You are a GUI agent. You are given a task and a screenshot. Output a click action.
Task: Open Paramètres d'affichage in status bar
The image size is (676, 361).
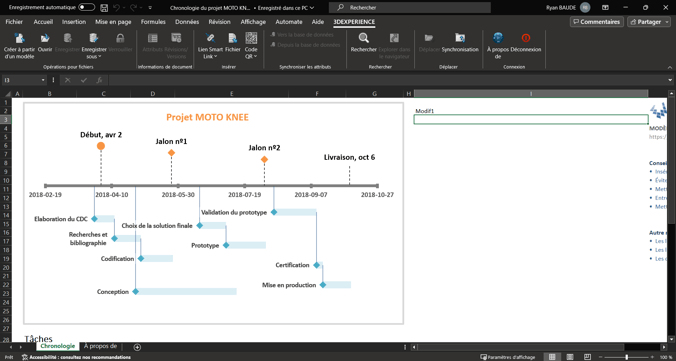508,357
